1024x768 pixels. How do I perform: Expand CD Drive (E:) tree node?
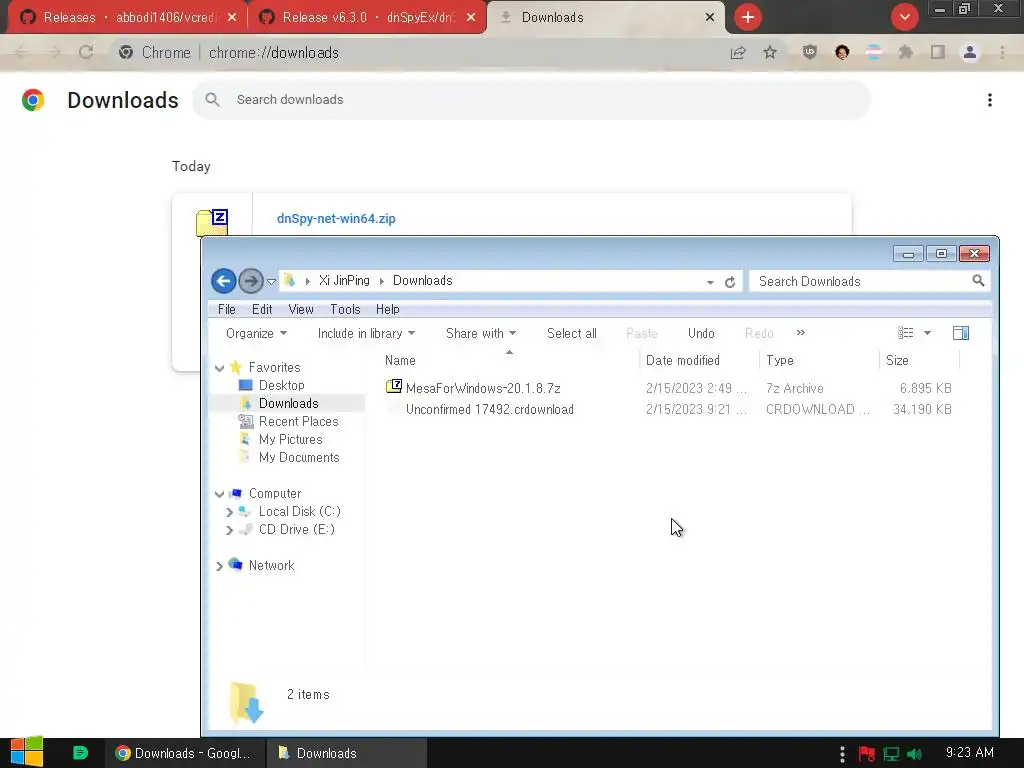pyautogui.click(x=229, y=530)
